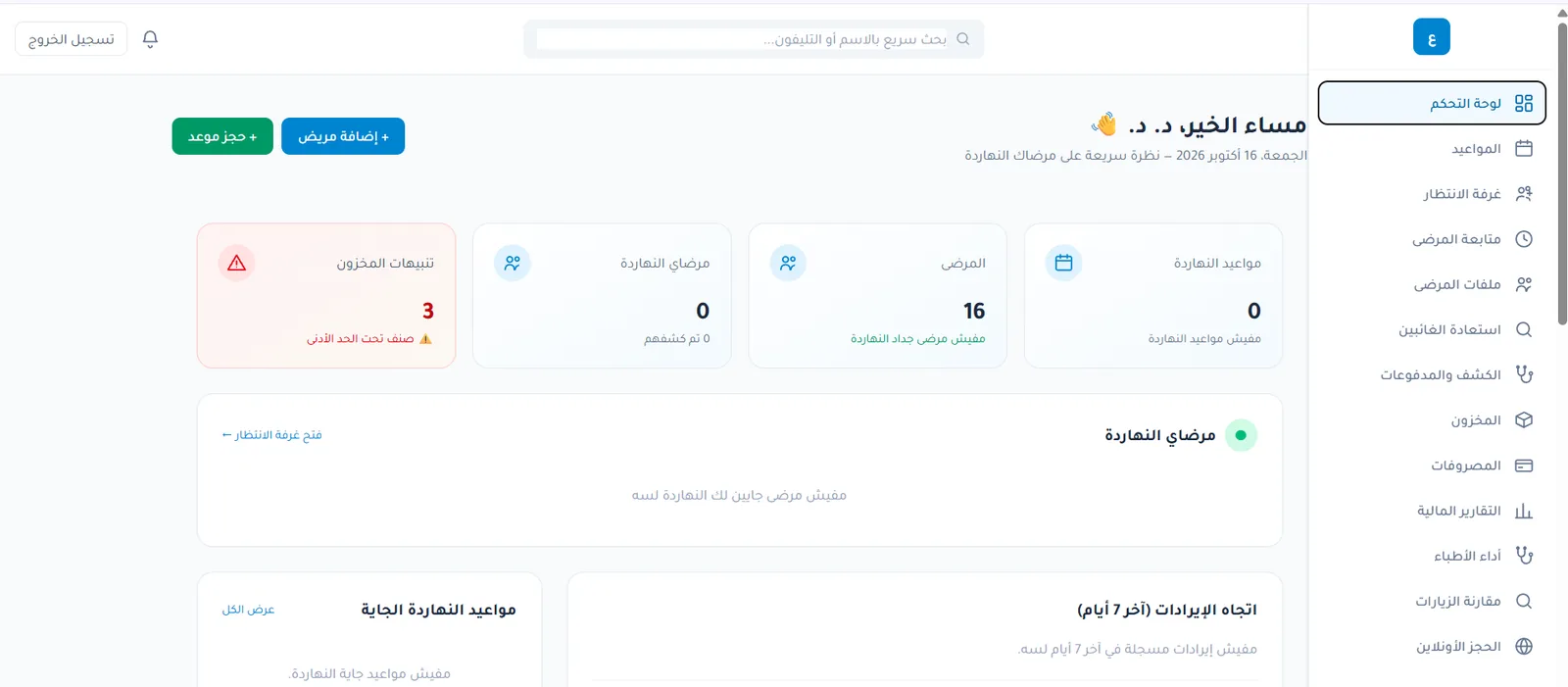Click the blue إضافة مريض button
Viewport: 1568px width, 687px height.
click(x=343, y=136)
